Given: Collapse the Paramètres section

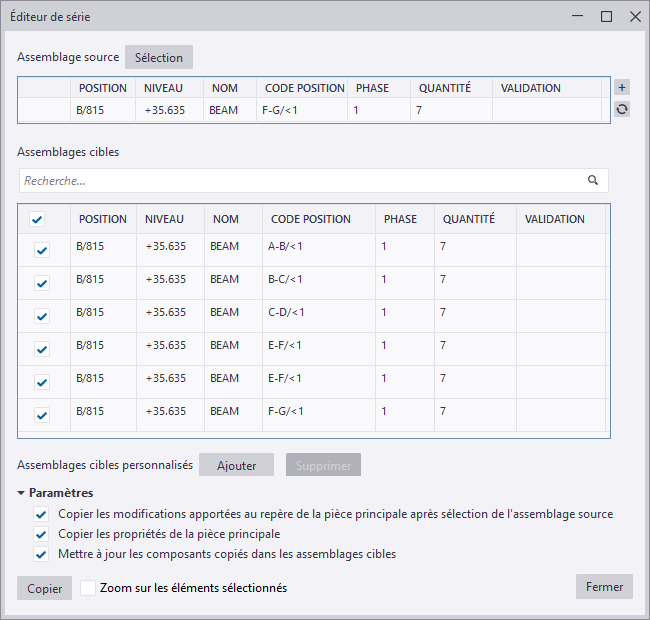Looking at the screenshot, I should tap(21, 493).
